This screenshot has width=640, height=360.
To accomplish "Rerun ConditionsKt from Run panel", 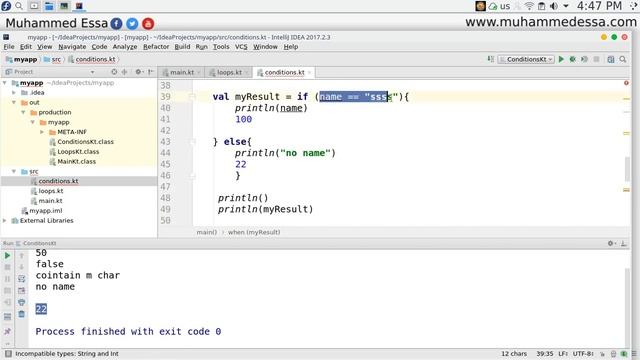I will click(x=7, y=256).
